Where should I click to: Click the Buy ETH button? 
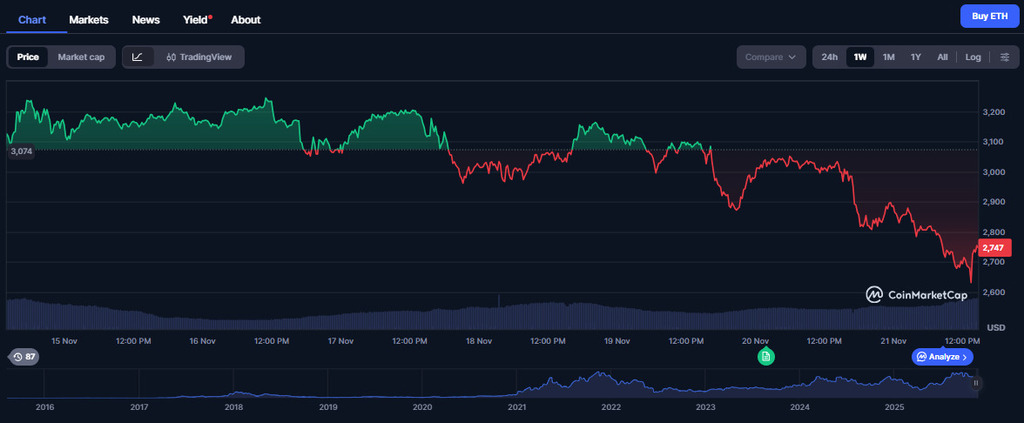[988, 16]
